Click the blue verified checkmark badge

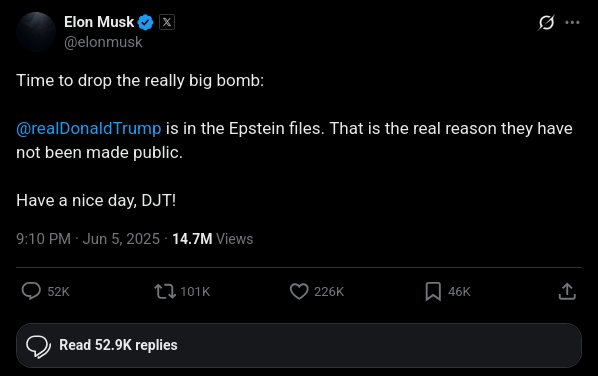145,22
